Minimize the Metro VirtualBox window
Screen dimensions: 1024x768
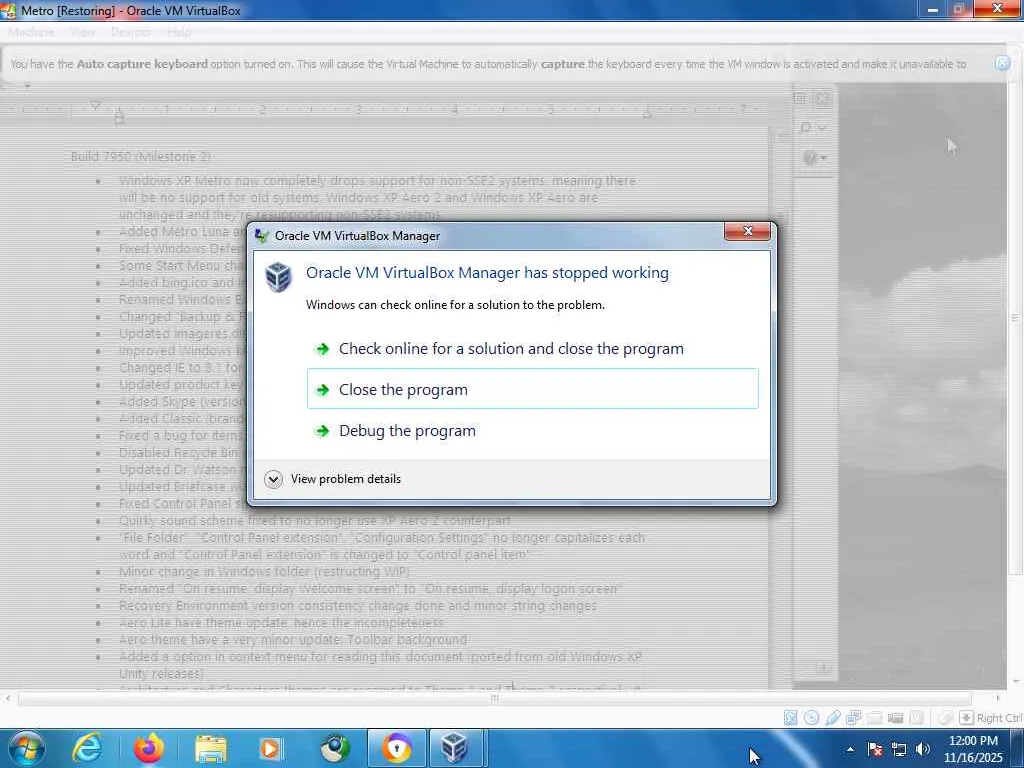coord(933,9)
